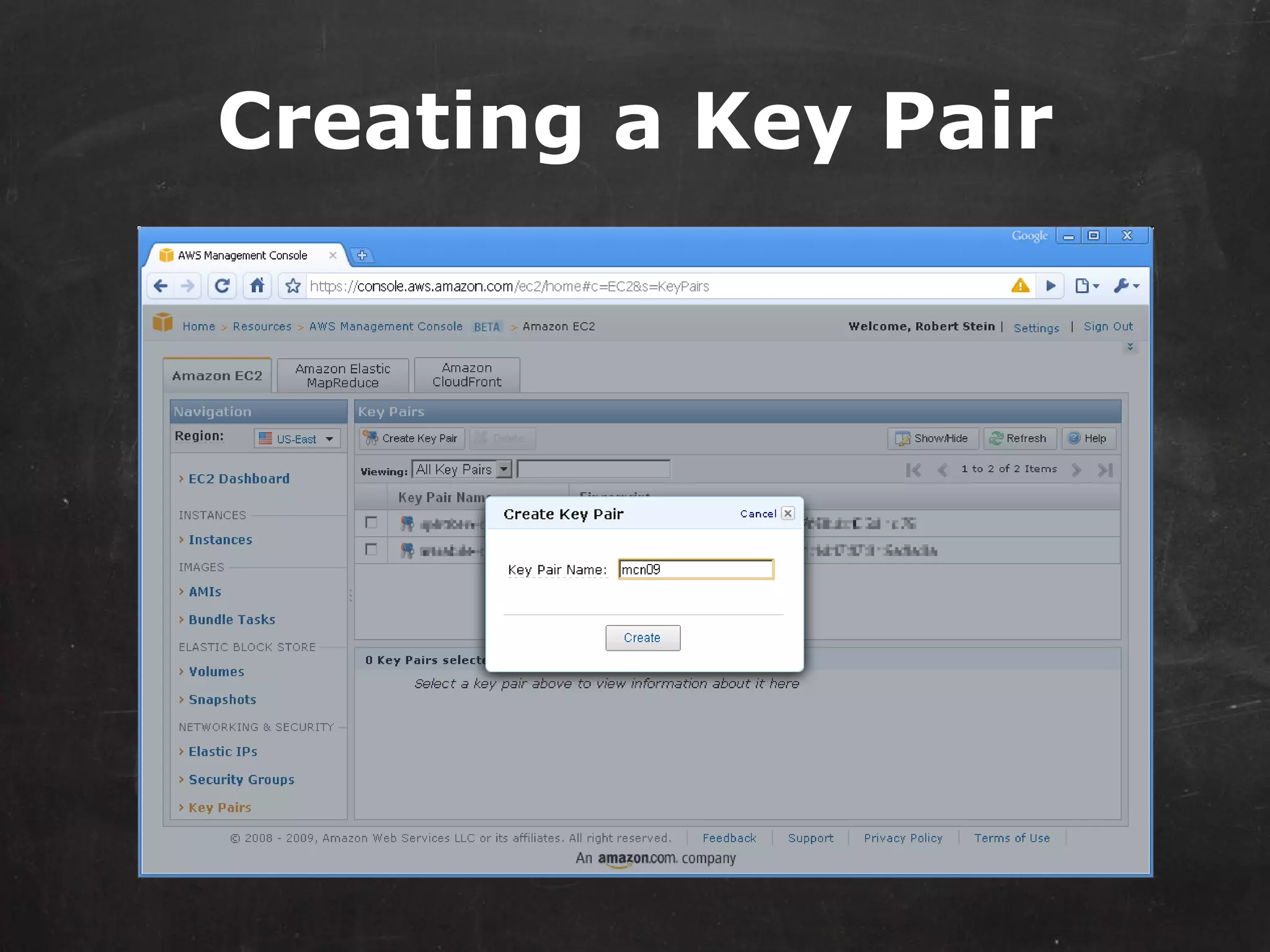Click the Show/Hide toolbar button
Viewport: 1270px width, 952px height.
(x=933, y=438)
